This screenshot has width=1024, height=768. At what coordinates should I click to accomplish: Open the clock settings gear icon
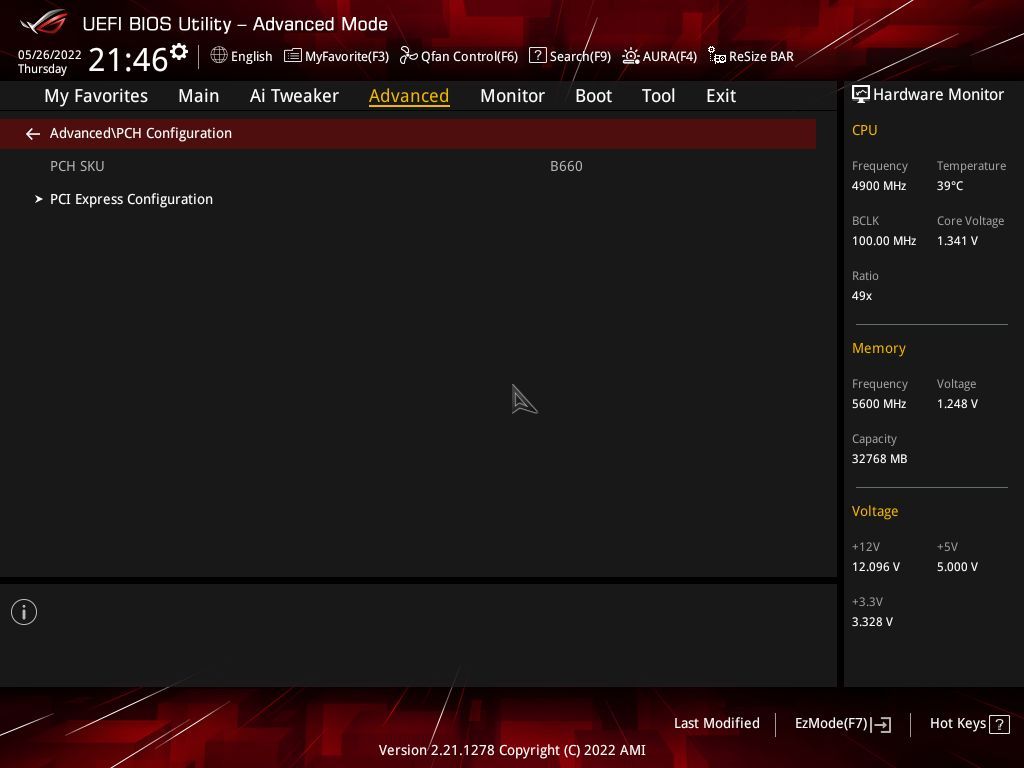click(x=179, y=52)
